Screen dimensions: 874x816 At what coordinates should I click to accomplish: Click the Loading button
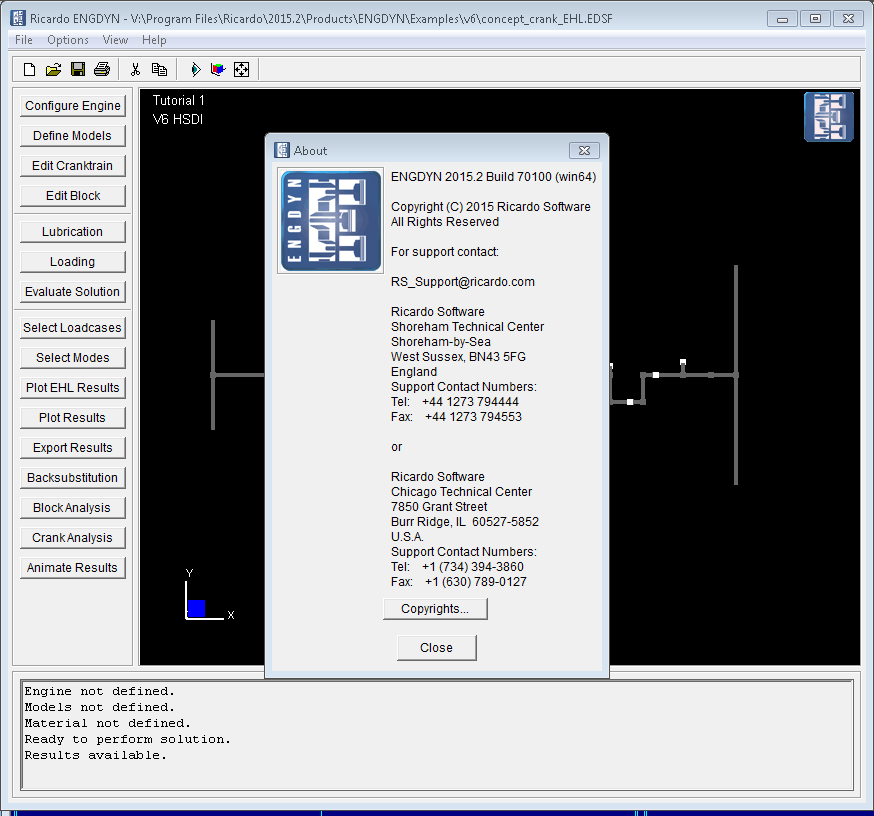coord(73,262)
